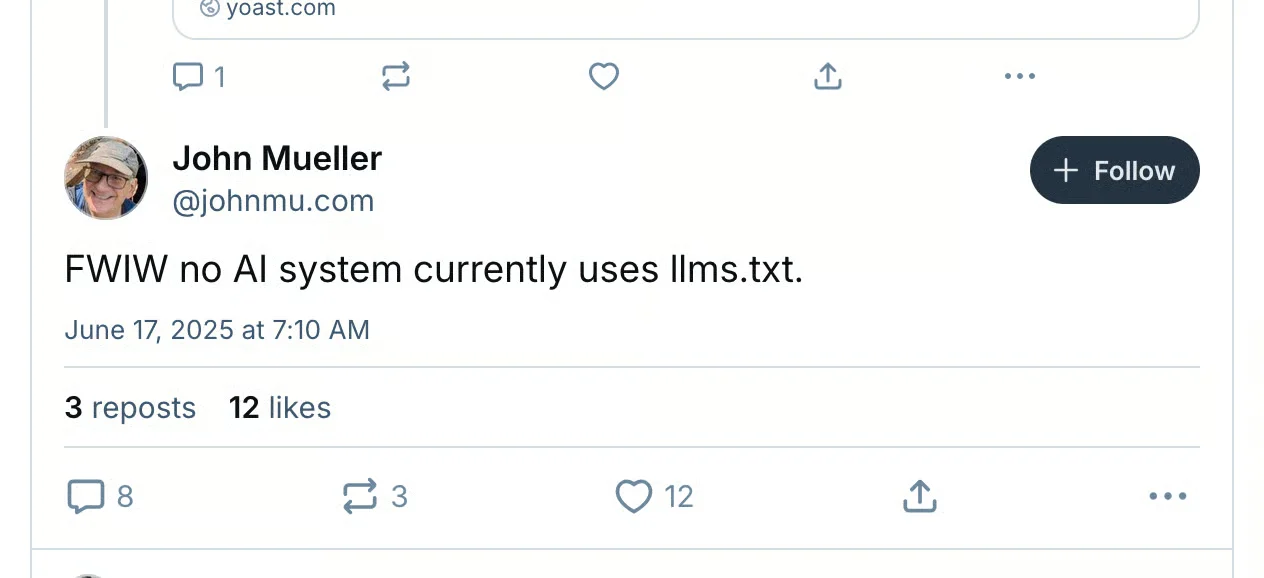Reply to John Mueller's post
The height and width of the screenshot is (578, 1264).
[x=88, y=496]
